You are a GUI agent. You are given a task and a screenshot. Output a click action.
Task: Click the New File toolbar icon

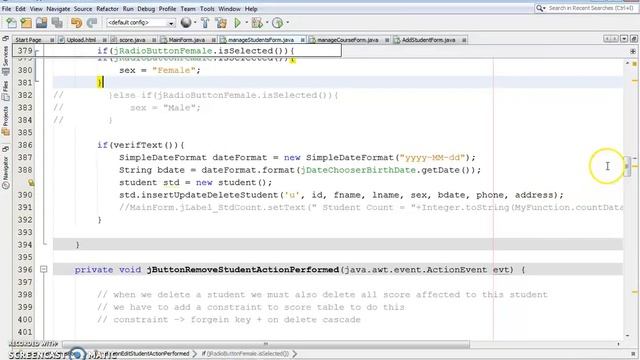click(x=11, y=23)
